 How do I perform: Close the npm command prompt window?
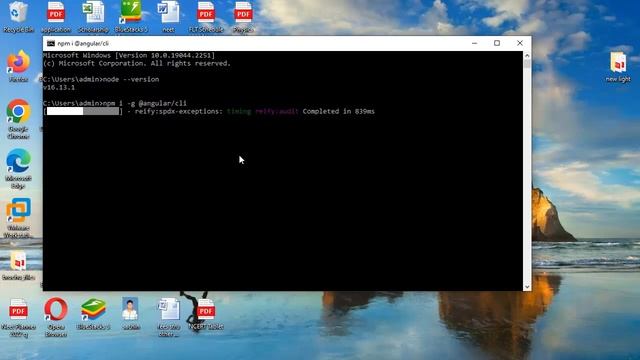click(520, 43)
